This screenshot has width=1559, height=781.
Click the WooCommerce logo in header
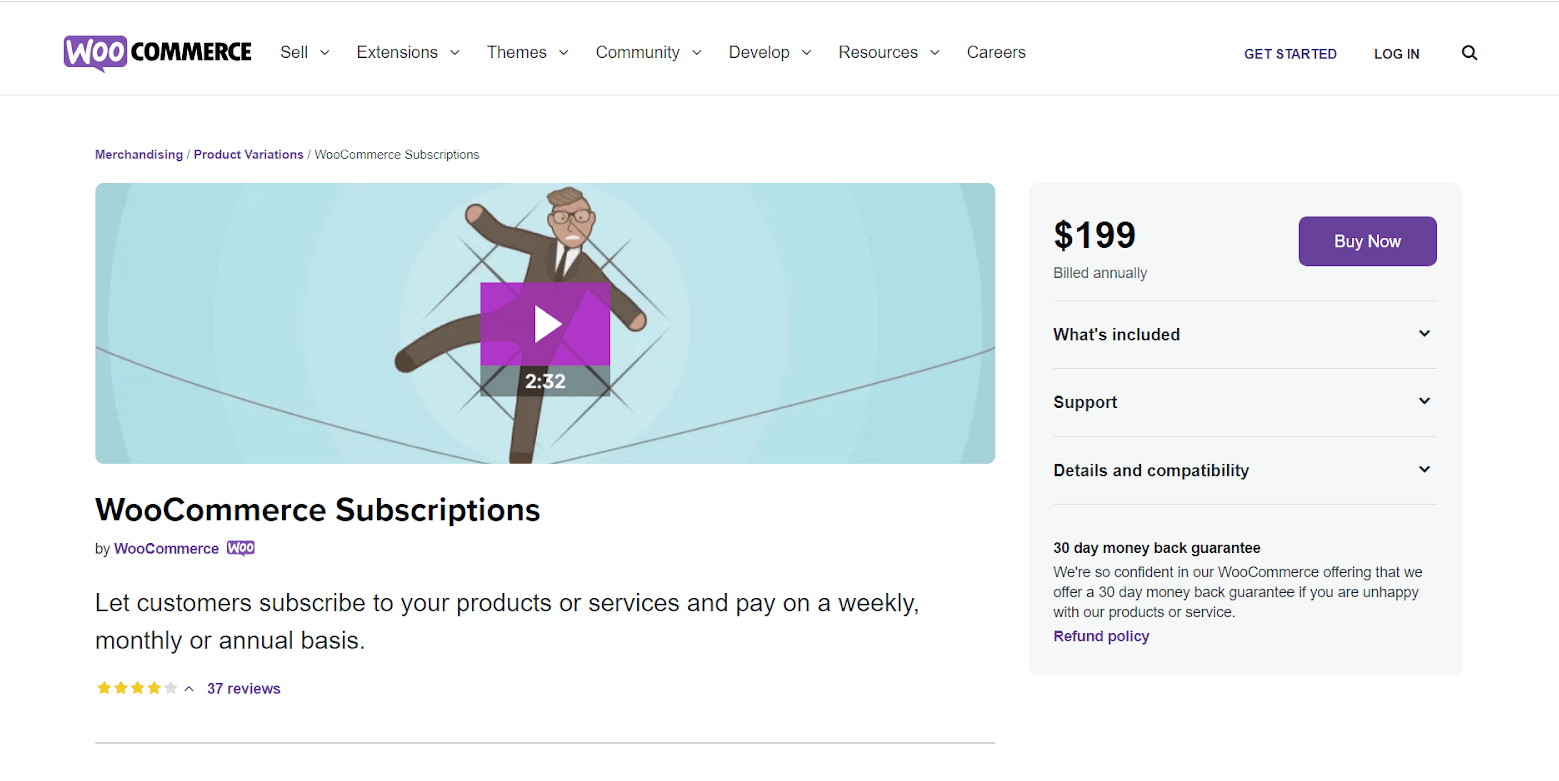(158, 53)
